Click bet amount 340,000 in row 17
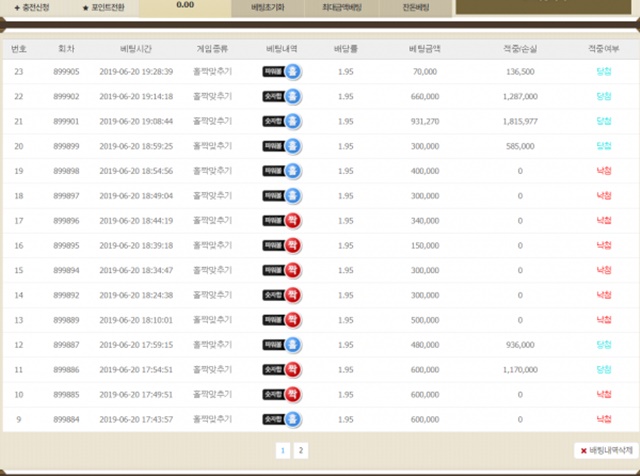This screenshot has height=476, width=640. coord(425,221)
